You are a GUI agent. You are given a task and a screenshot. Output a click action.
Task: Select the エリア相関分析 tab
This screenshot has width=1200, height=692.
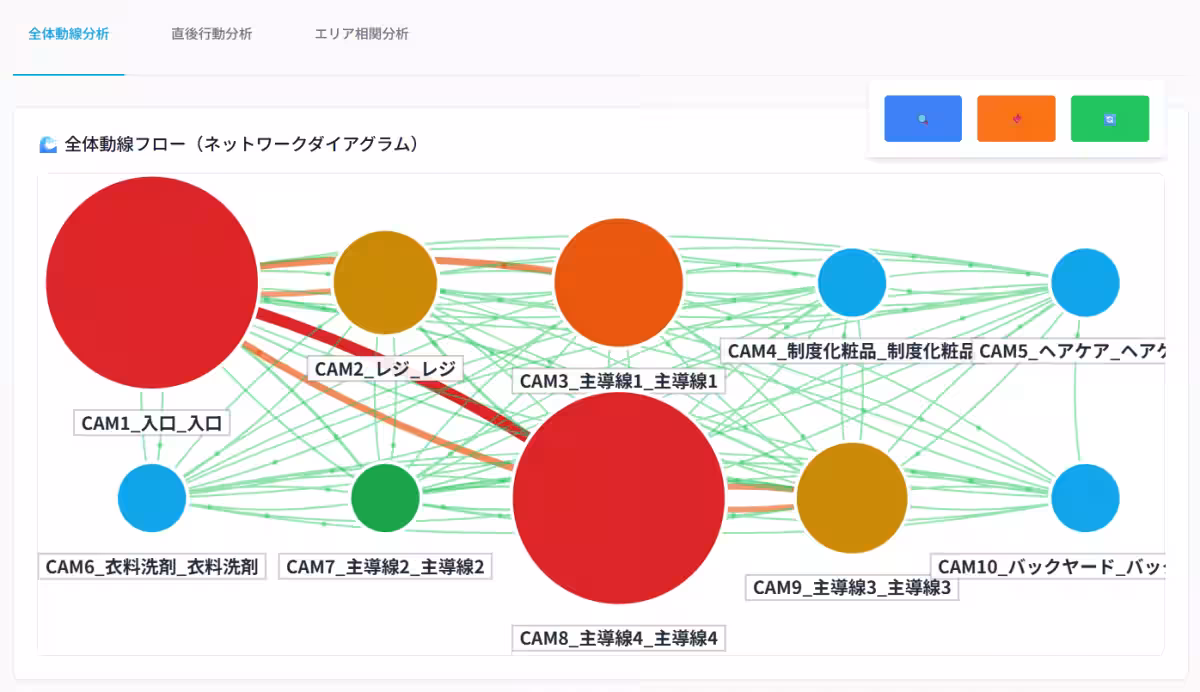(361, 34)
